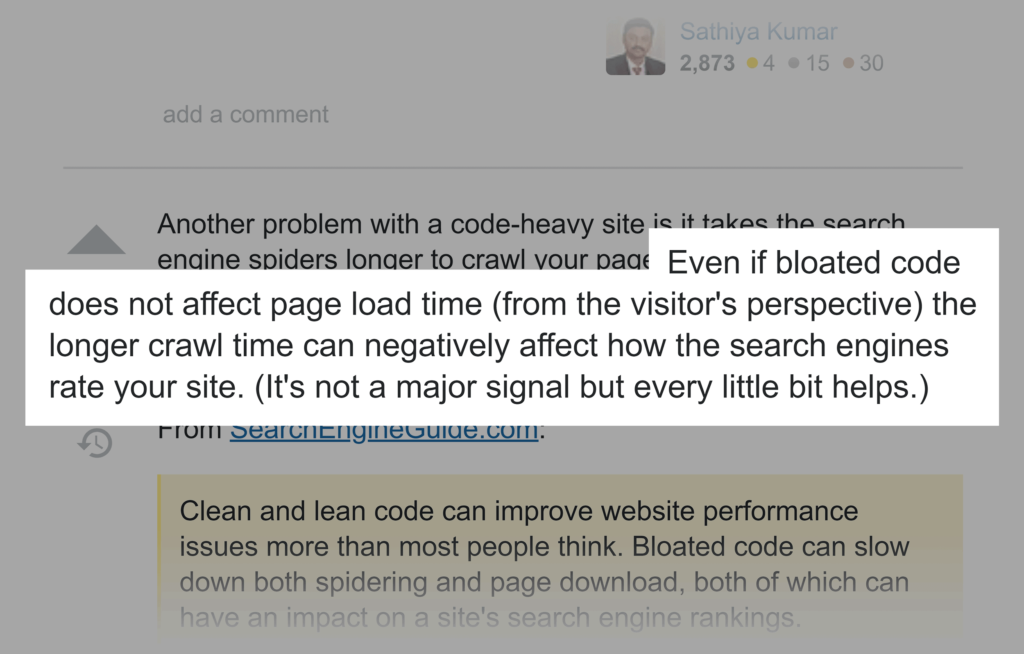Click the yellow left border of the blockquote

point(160,550)
